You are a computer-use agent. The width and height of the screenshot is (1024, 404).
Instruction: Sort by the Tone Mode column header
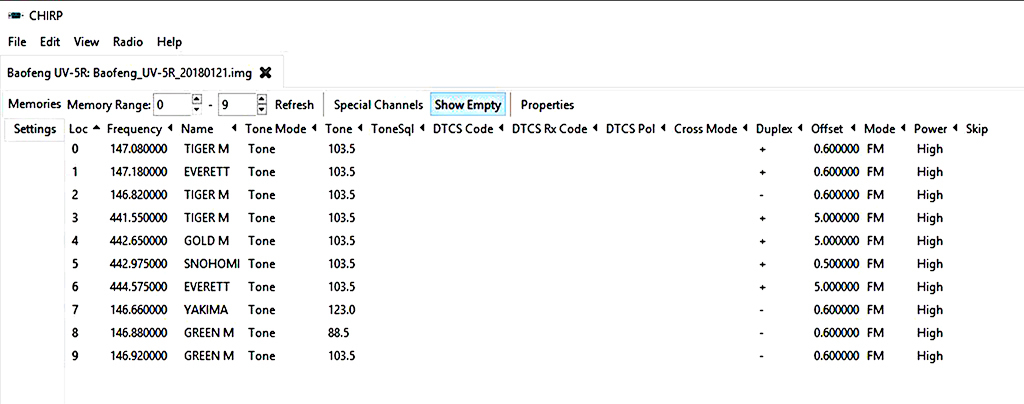click(281, 129)
